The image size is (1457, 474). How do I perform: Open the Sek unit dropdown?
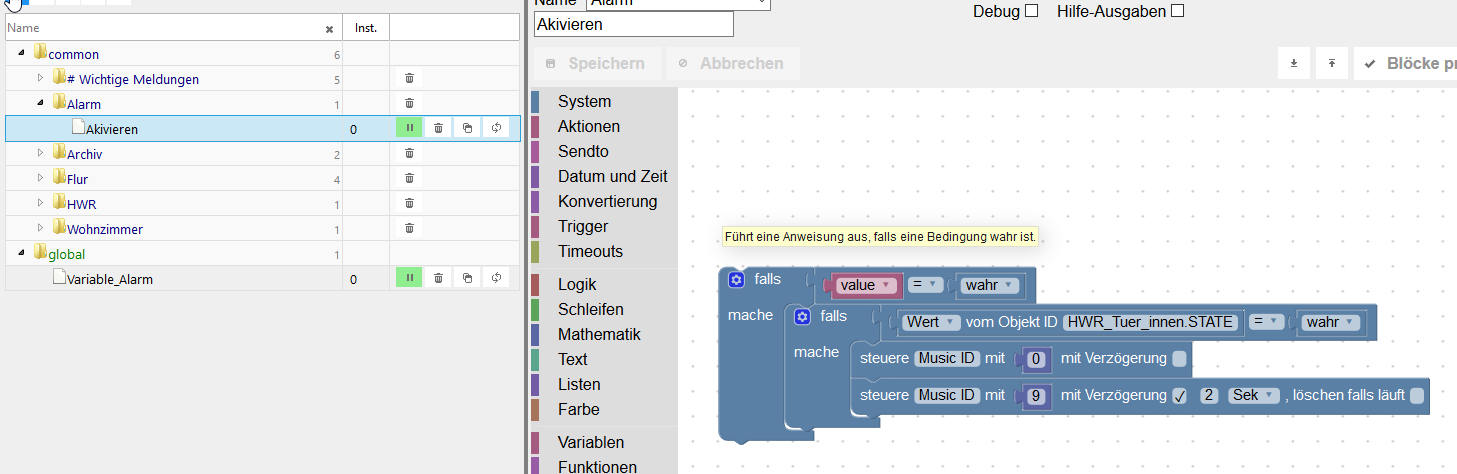[x=1254, y=395]
